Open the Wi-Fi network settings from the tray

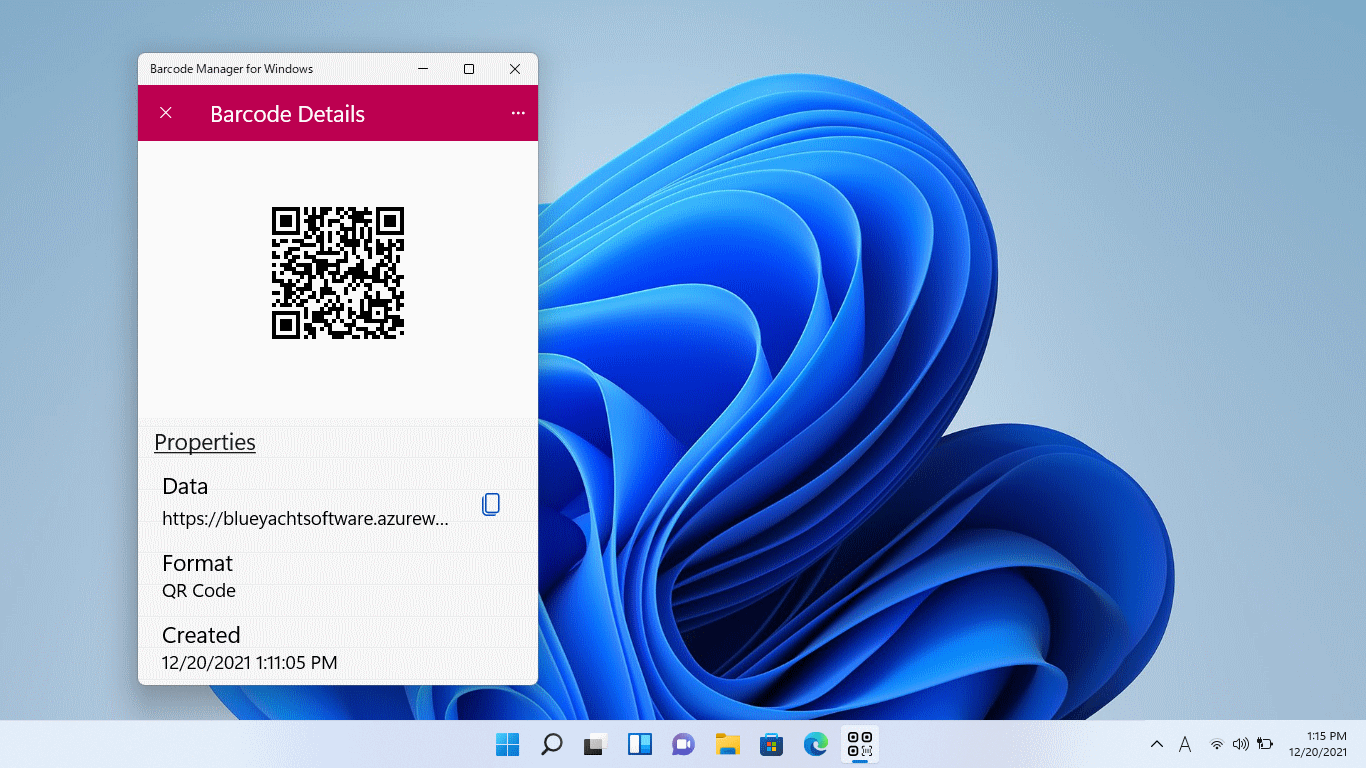click(x=1217, y=744)
